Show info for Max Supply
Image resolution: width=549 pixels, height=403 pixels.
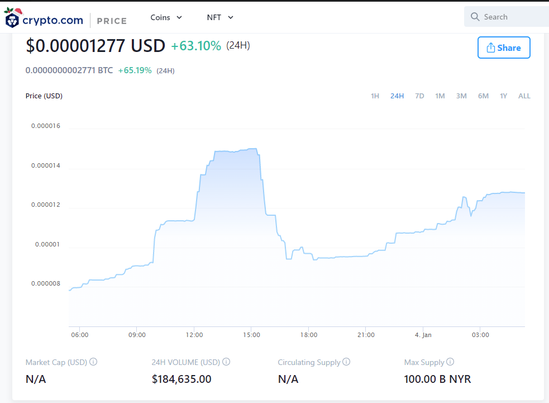[450, 362]
